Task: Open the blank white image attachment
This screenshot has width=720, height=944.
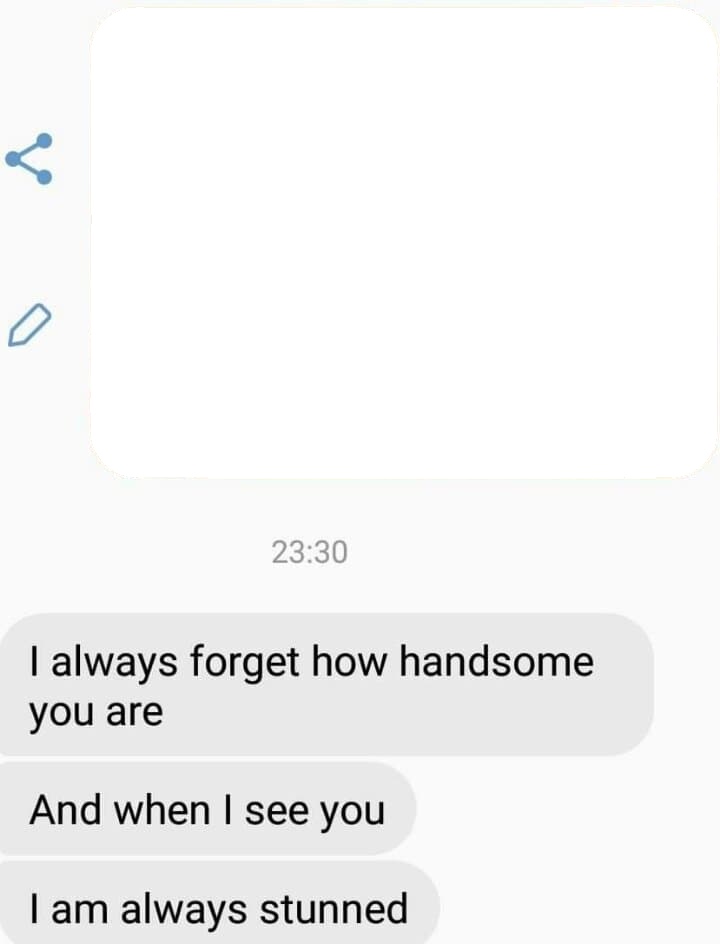Action: tap(404, 243)
